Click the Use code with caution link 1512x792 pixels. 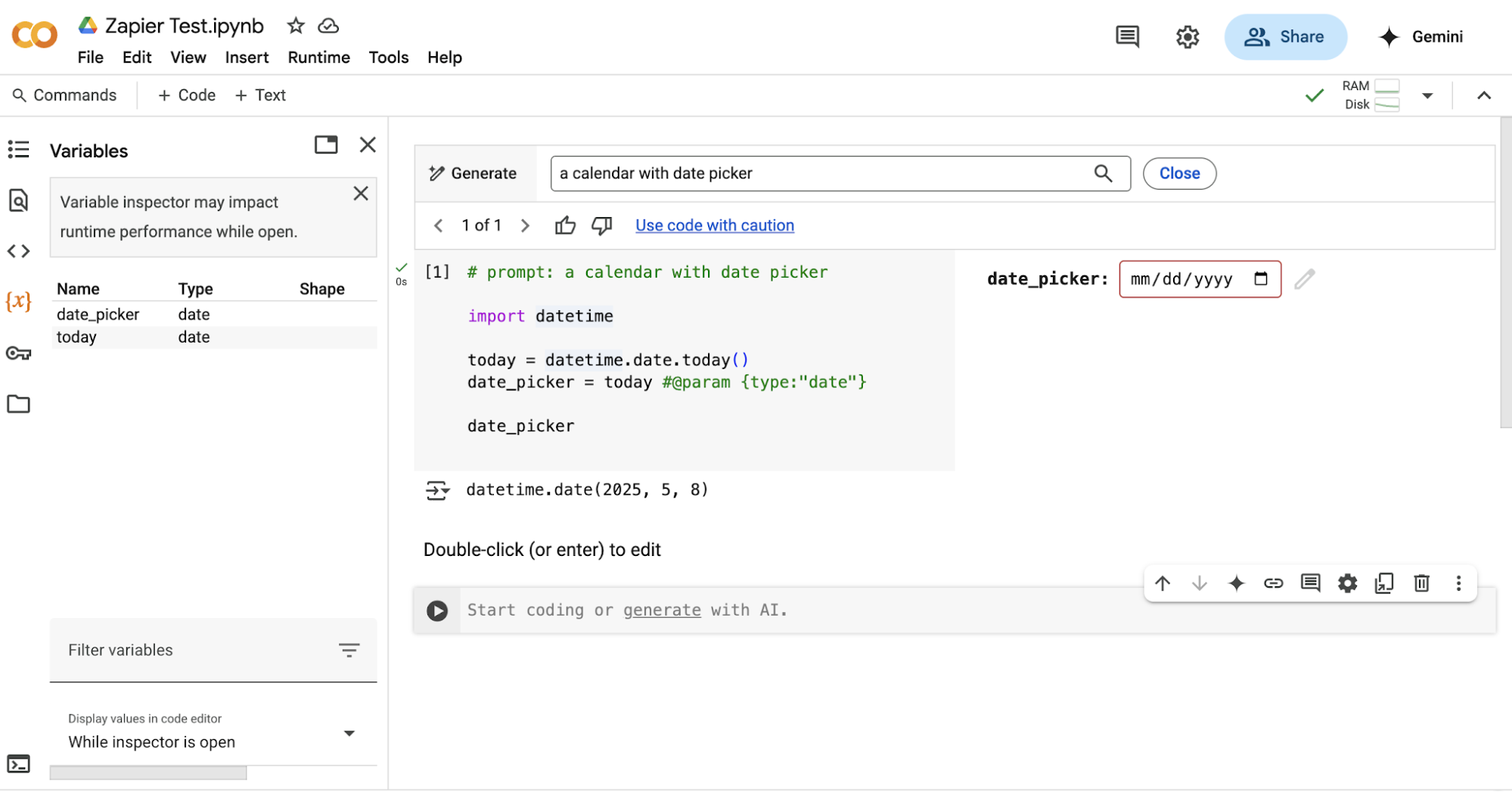[714, 225]
